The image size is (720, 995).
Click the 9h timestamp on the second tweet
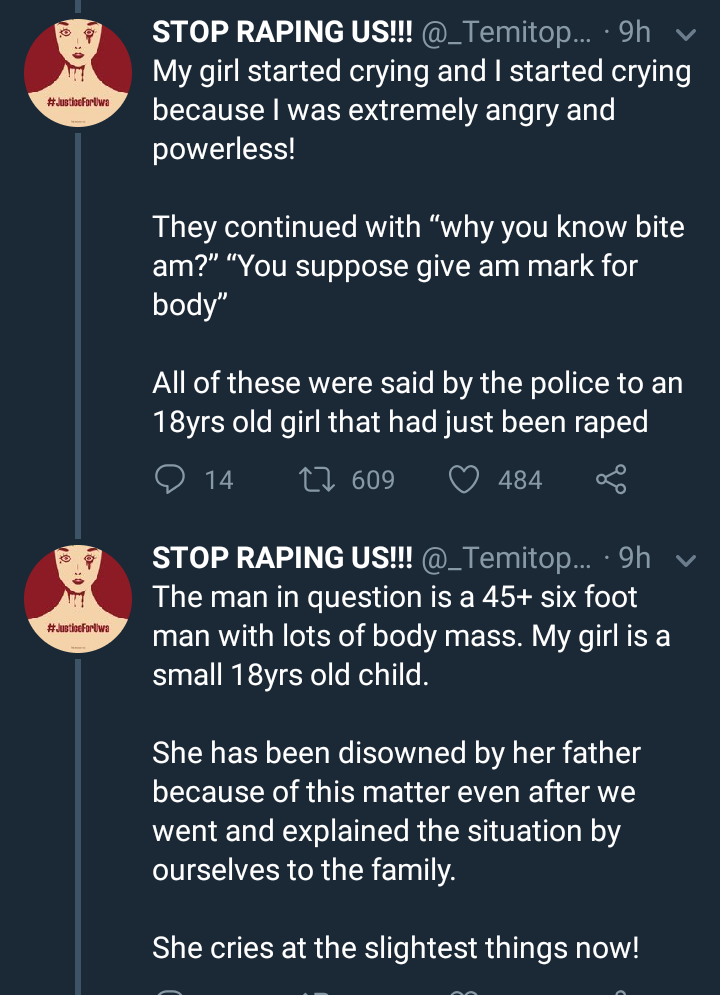coord(635,559)
